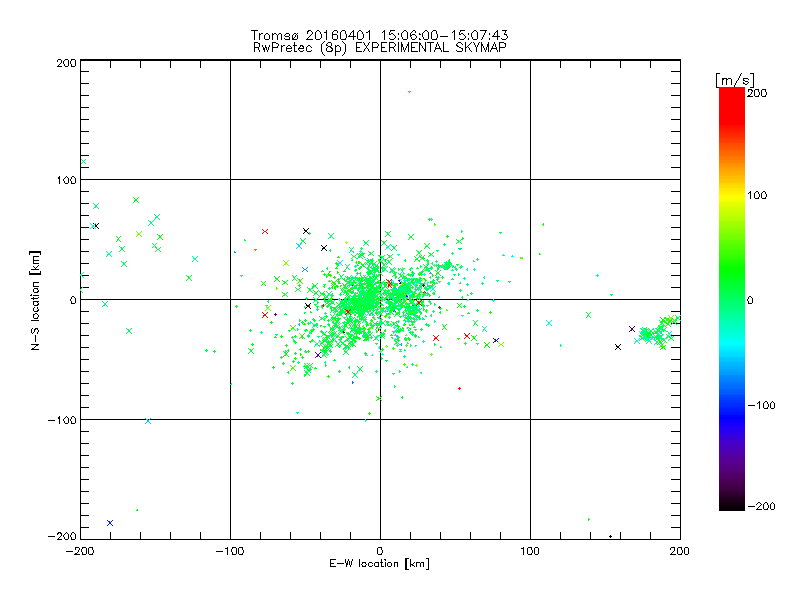
Task: Click the colorbar tick label '-100'
Action: pos(761,405)
